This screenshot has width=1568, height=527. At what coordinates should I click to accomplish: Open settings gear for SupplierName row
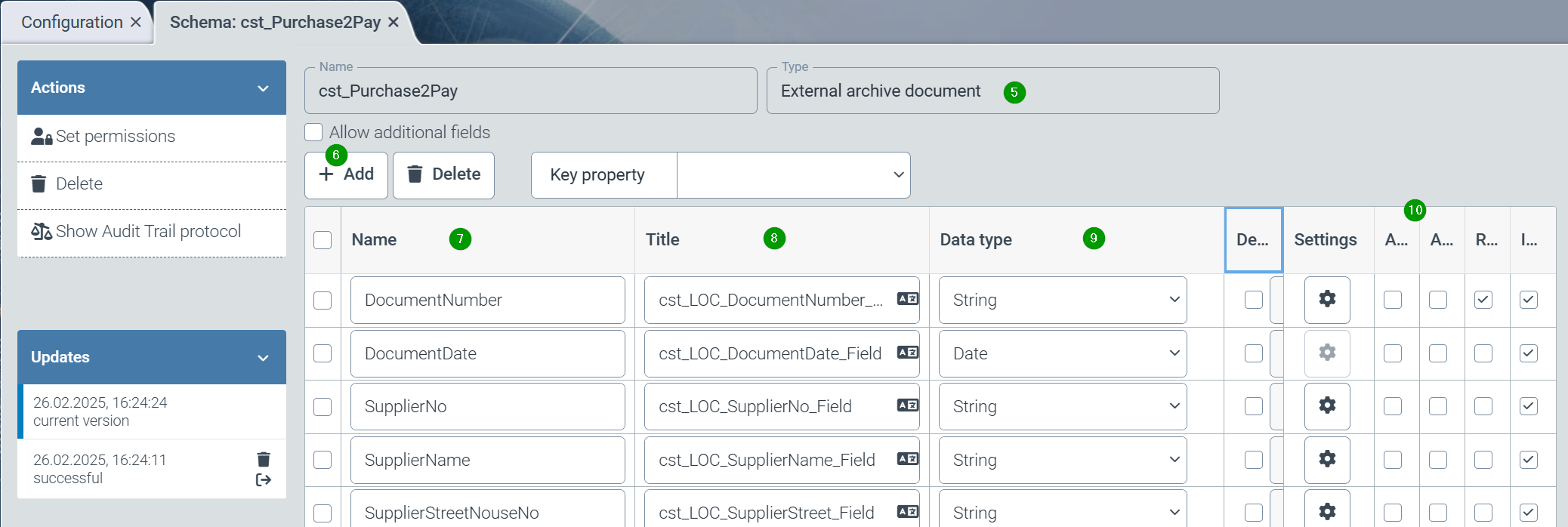click(1326, 459)
